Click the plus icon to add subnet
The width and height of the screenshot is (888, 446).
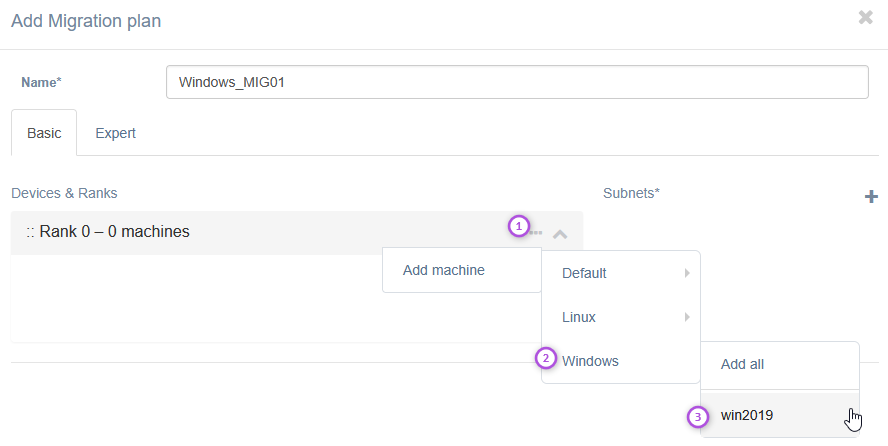click(x=870, y=197)
